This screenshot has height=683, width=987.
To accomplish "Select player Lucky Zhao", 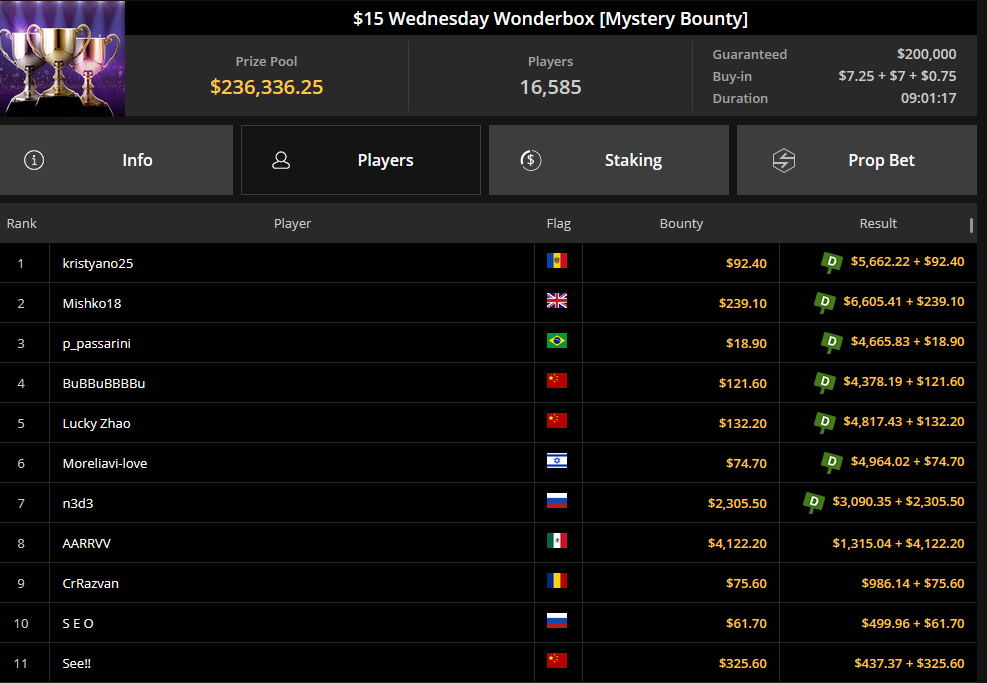I will click(96, 424).
